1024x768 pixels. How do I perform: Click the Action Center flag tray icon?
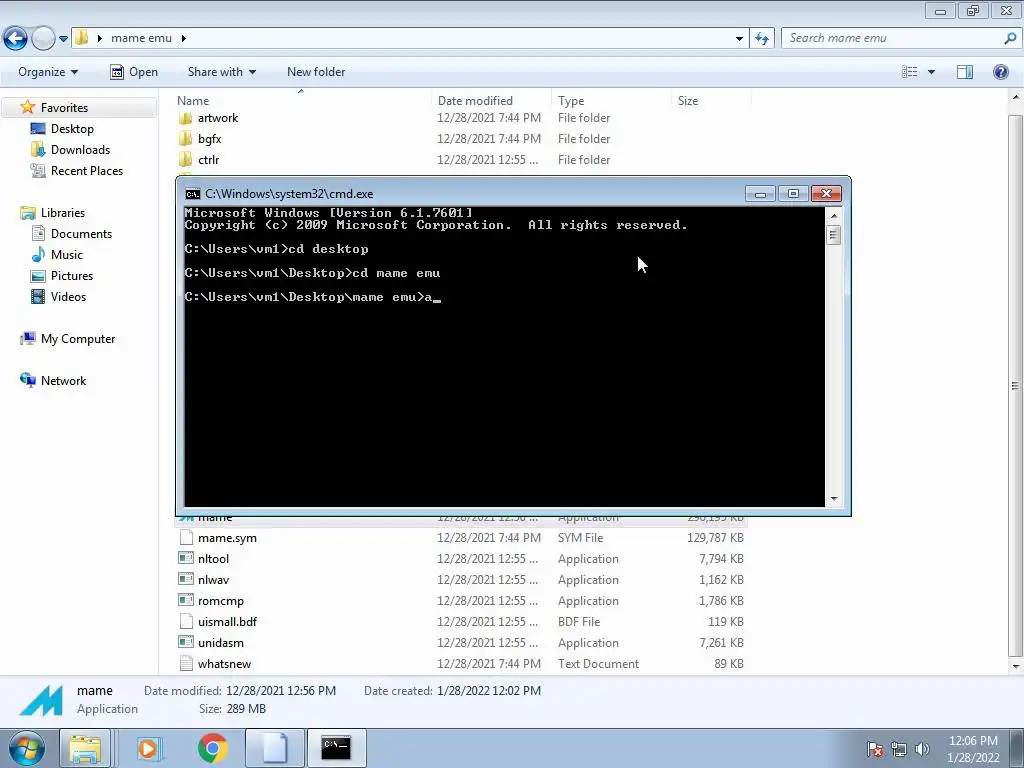tap(875, 749)
